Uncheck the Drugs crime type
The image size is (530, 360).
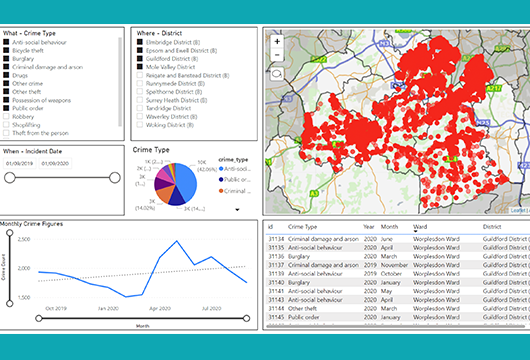(x=6, y=75)
